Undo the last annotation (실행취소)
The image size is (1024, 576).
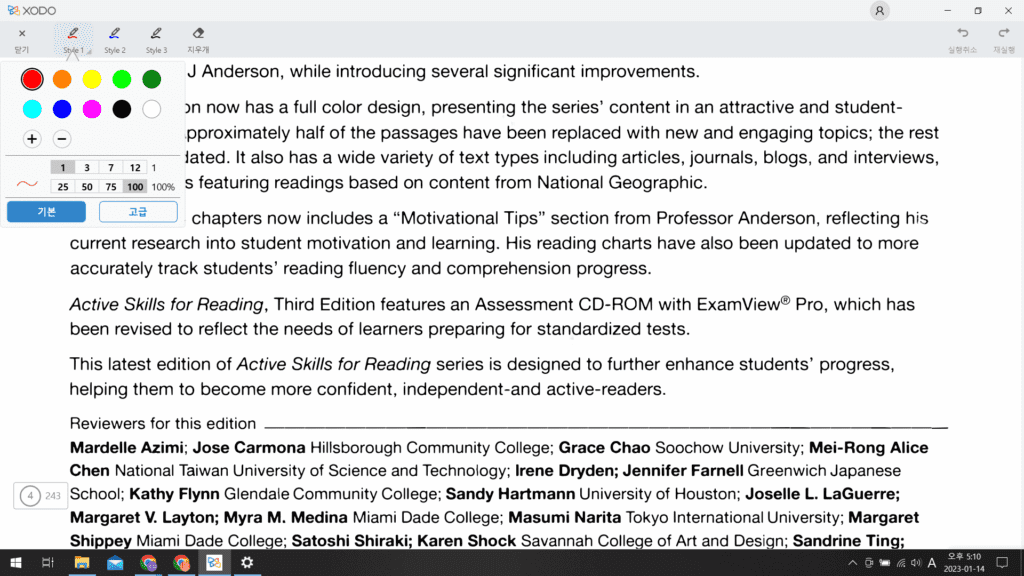[963, 39]
